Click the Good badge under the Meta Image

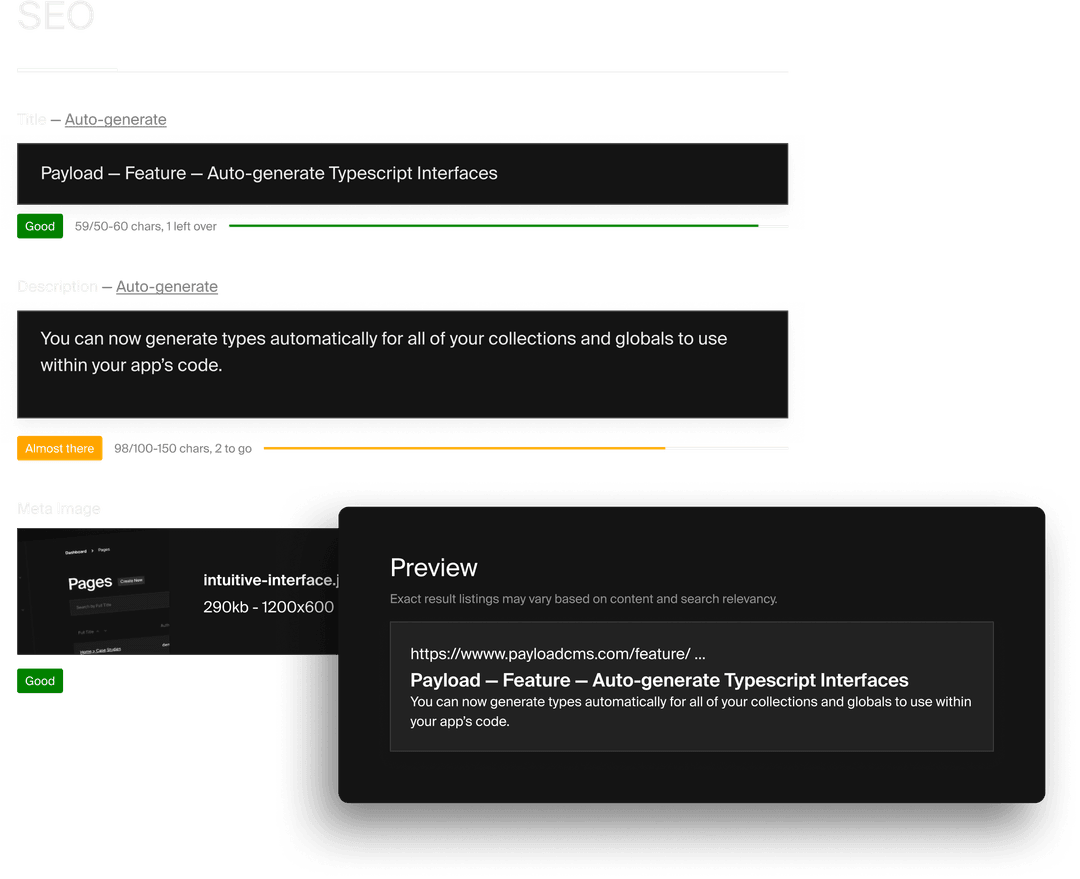coord(40,680)
